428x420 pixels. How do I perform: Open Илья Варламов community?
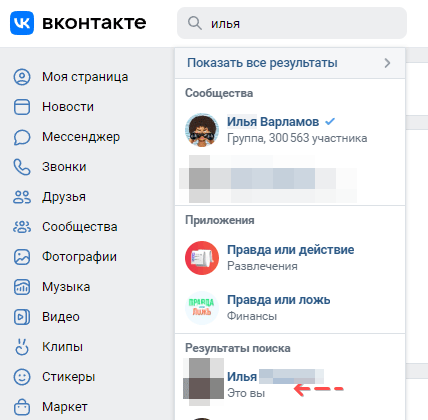273,122
